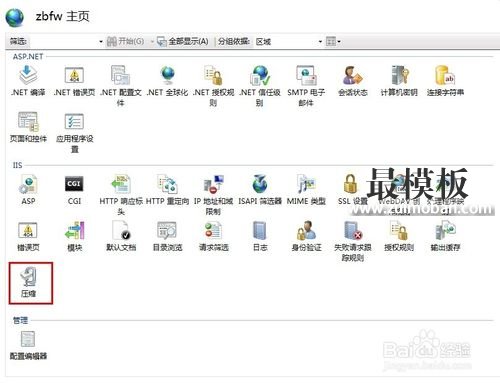Click the ASP.NET group header

[28, 57]
